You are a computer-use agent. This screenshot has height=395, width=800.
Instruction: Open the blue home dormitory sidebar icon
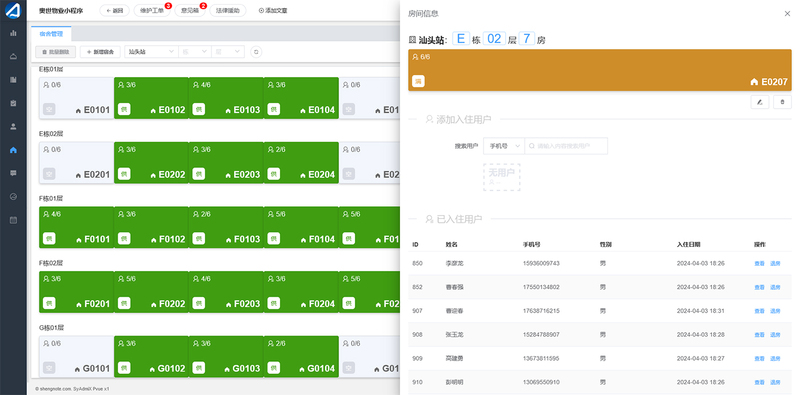(13, 150)
